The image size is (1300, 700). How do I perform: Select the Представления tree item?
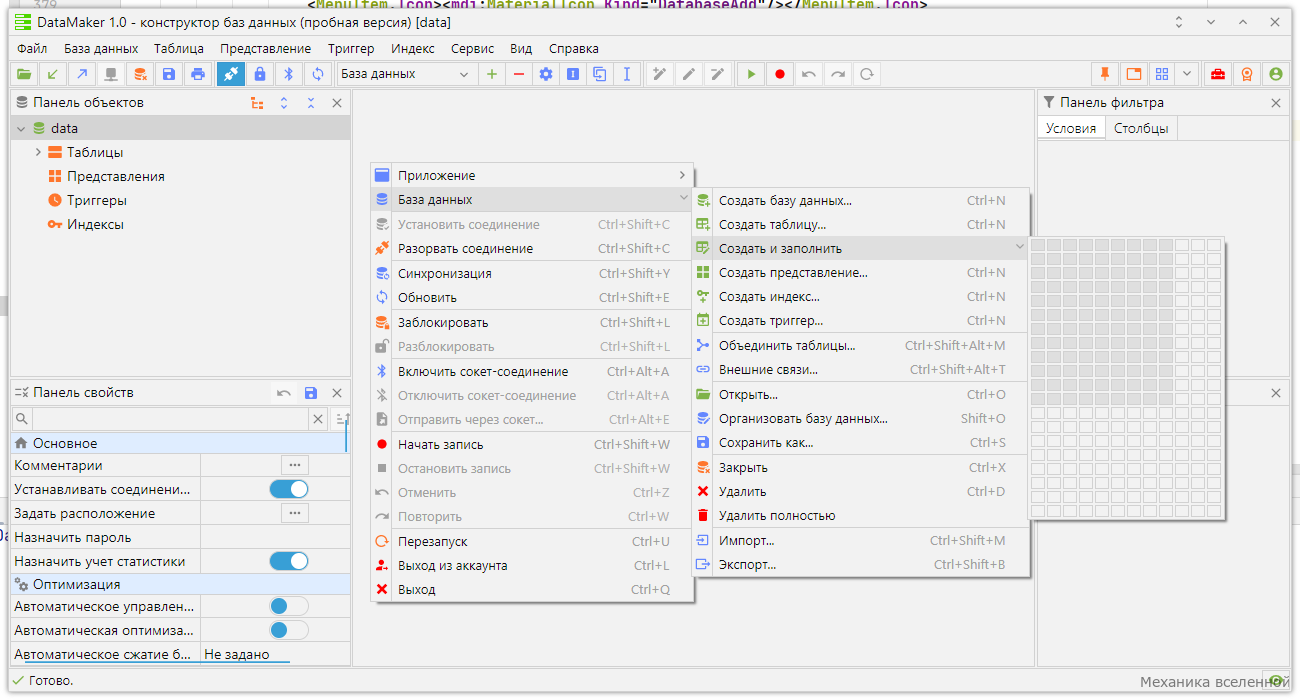[116, 176]
